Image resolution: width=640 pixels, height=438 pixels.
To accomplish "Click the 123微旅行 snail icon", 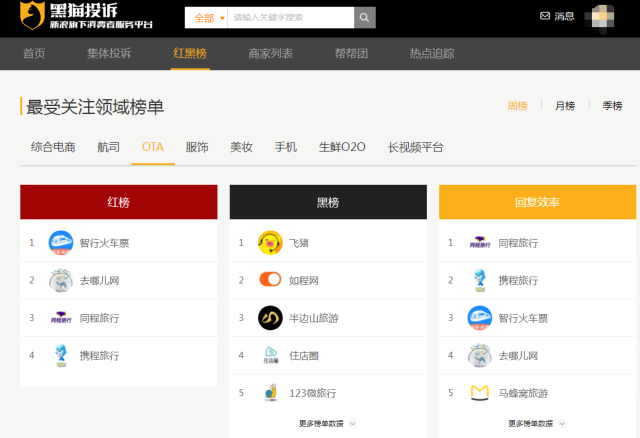I will tap(271, 393).
